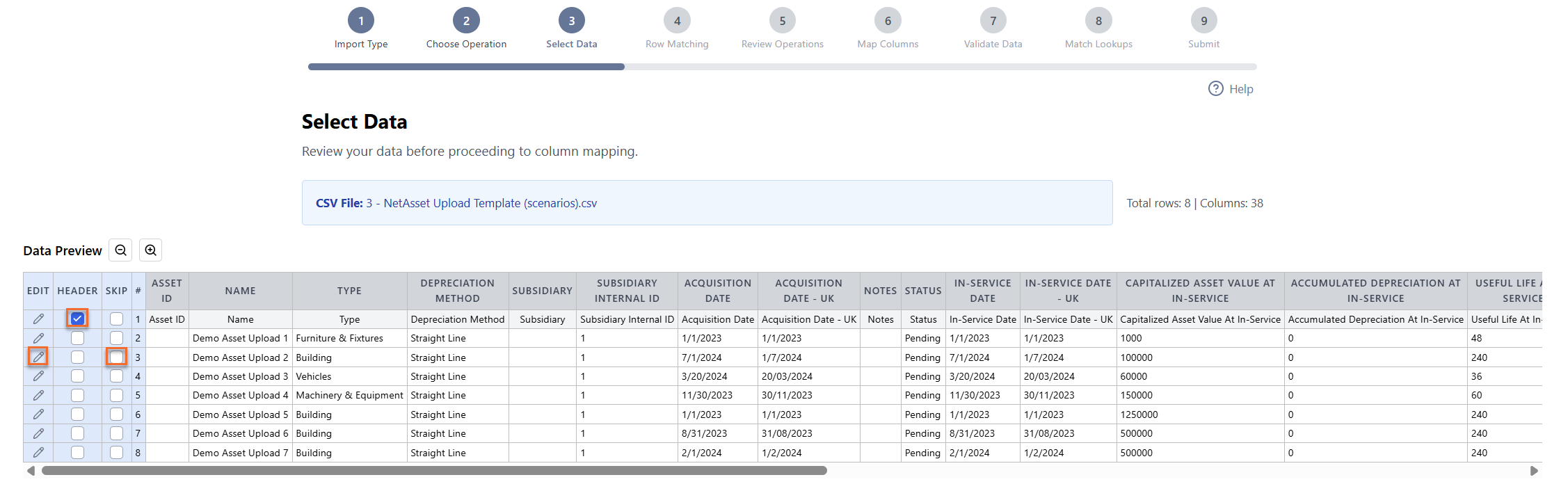Edit row 1 using pencil icon

pyautogui.click(x=38, y=319)
